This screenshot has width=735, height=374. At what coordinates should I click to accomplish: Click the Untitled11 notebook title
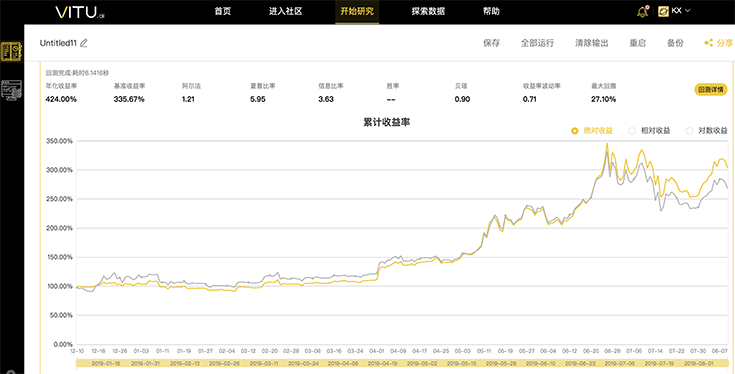pyautogui.click(x=59, y=43)
